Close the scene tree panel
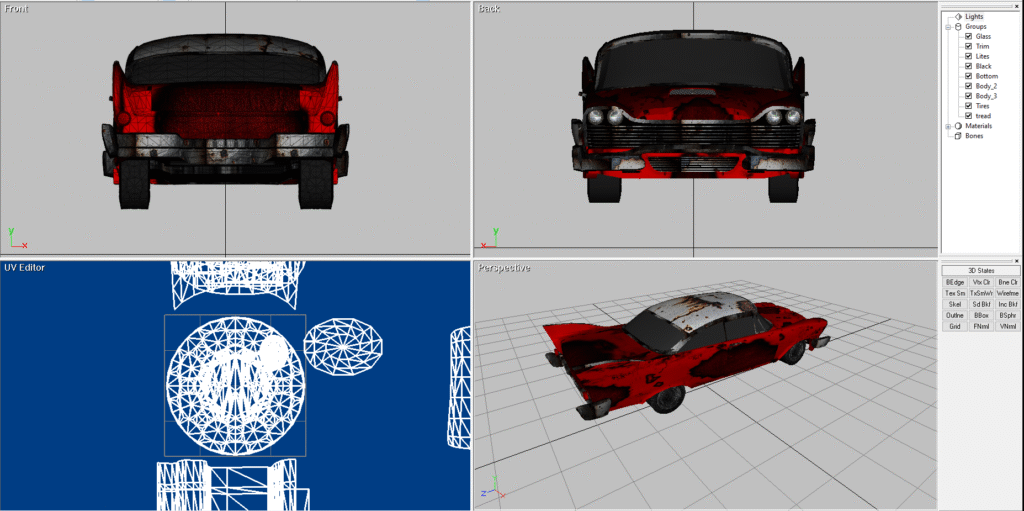Screen dimensions: 1024x511 tap(1018, 4)
